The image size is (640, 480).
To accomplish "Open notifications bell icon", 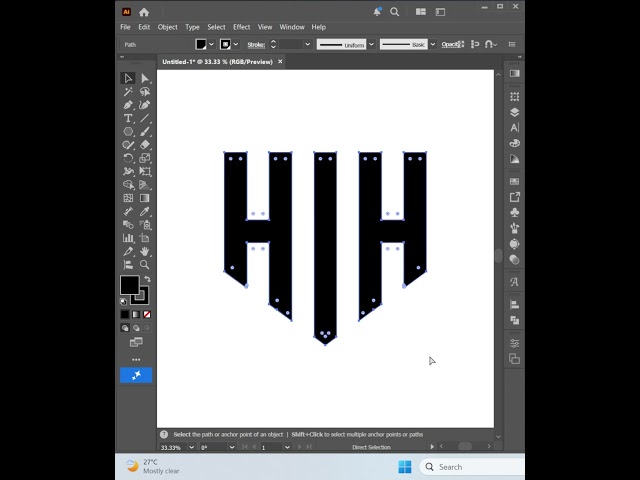I will pos(377,12).
